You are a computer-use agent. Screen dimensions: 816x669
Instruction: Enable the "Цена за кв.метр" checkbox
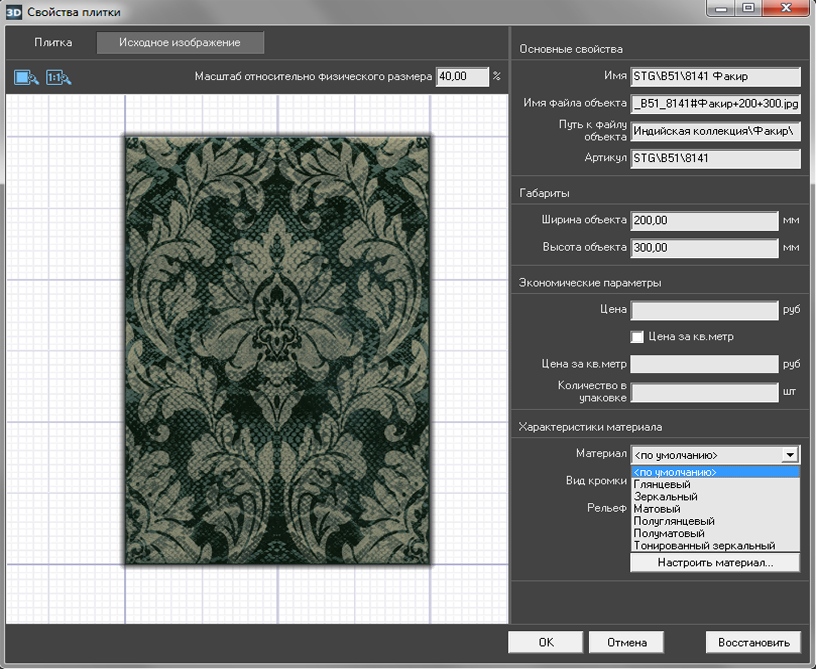click(x=637, y=337)
